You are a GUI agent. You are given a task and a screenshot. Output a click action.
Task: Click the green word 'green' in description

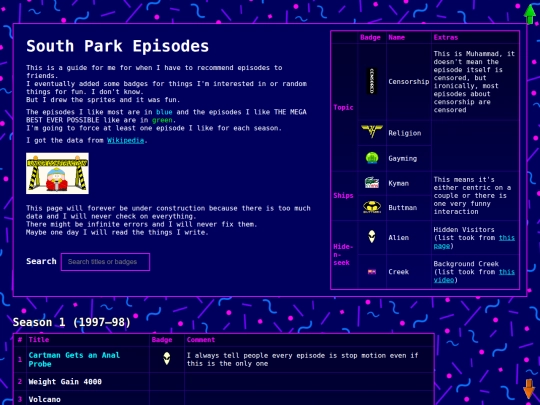(162, 120)
